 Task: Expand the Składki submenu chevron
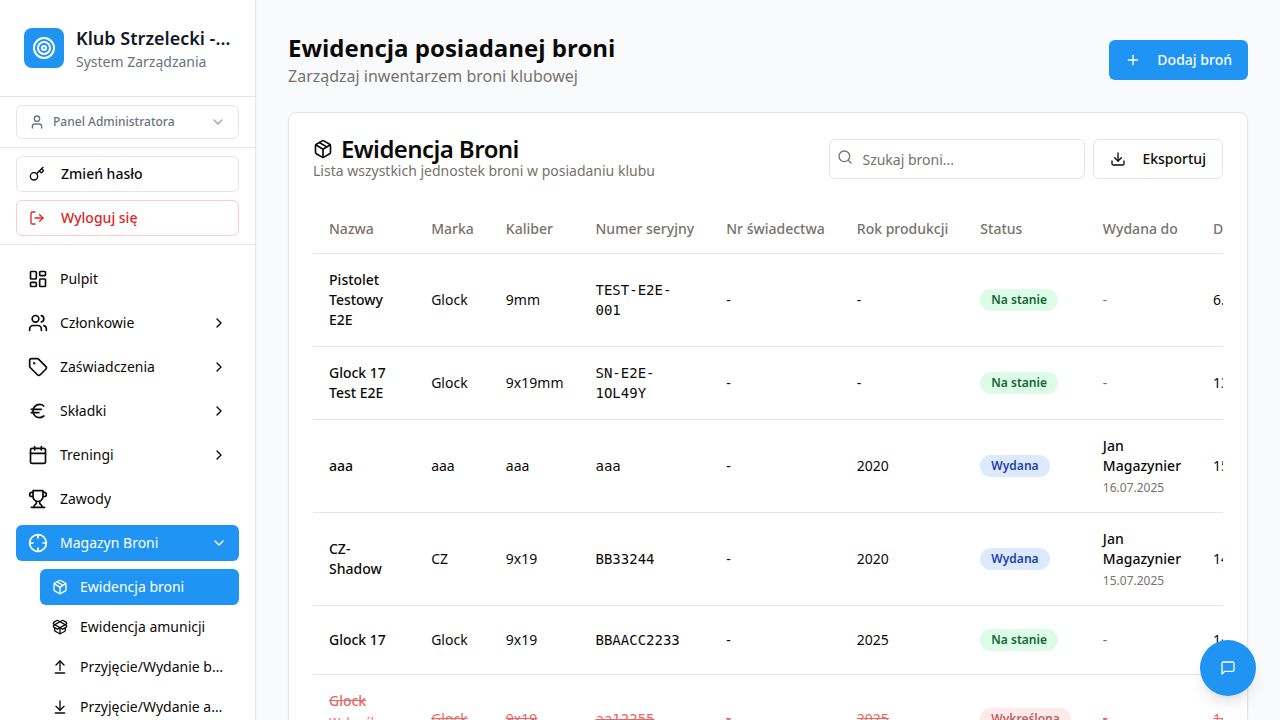click(219, 411)
